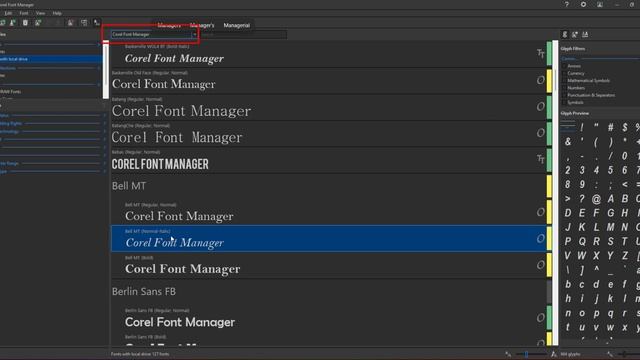This screenshot has height=360, width=640.
Task: Click the TrueType icon on the Bebas row
Action: (x=540, y=159)
